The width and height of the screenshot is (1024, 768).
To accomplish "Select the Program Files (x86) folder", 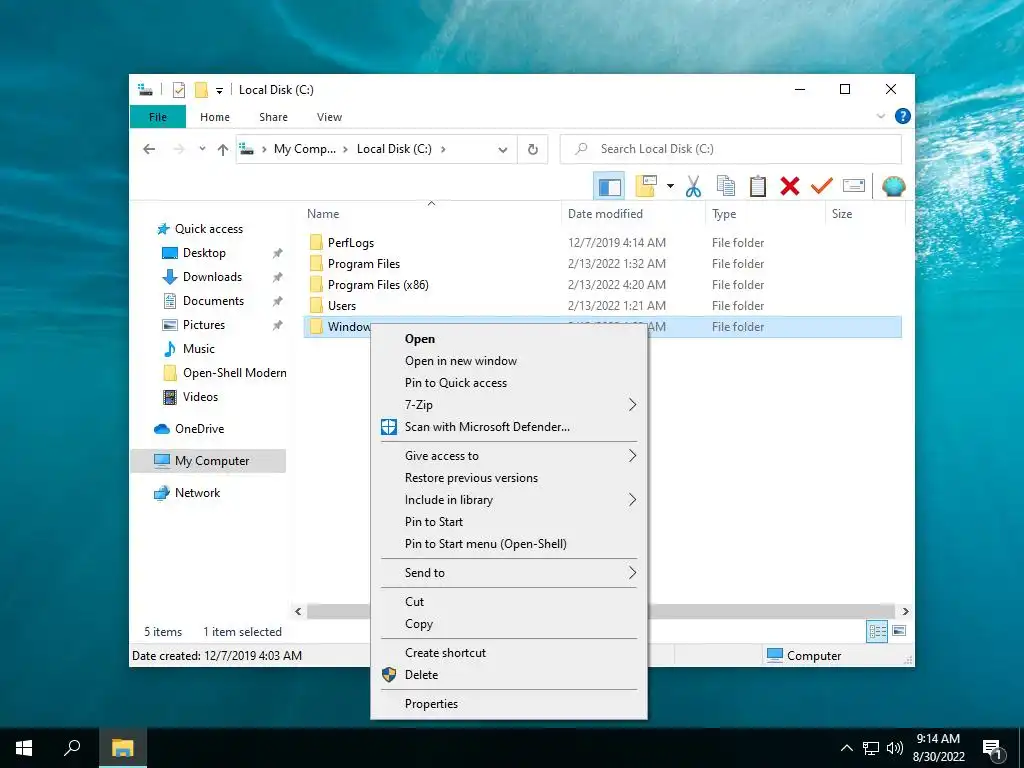I will (378, 285).
